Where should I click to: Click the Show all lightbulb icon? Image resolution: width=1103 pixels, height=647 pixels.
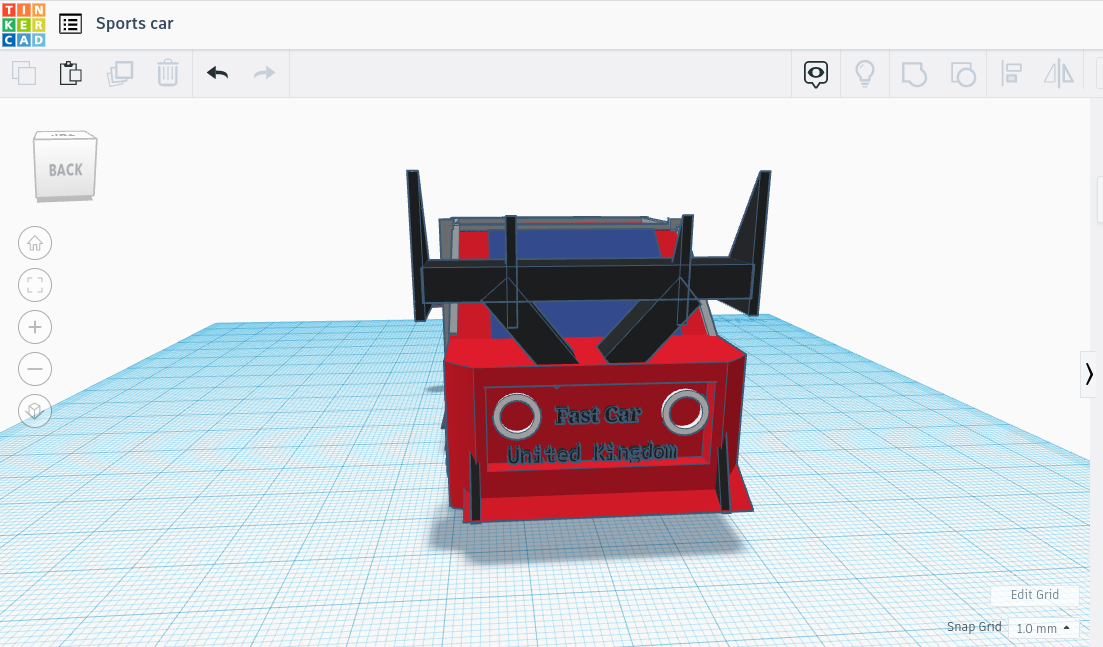tap(865, 73)
